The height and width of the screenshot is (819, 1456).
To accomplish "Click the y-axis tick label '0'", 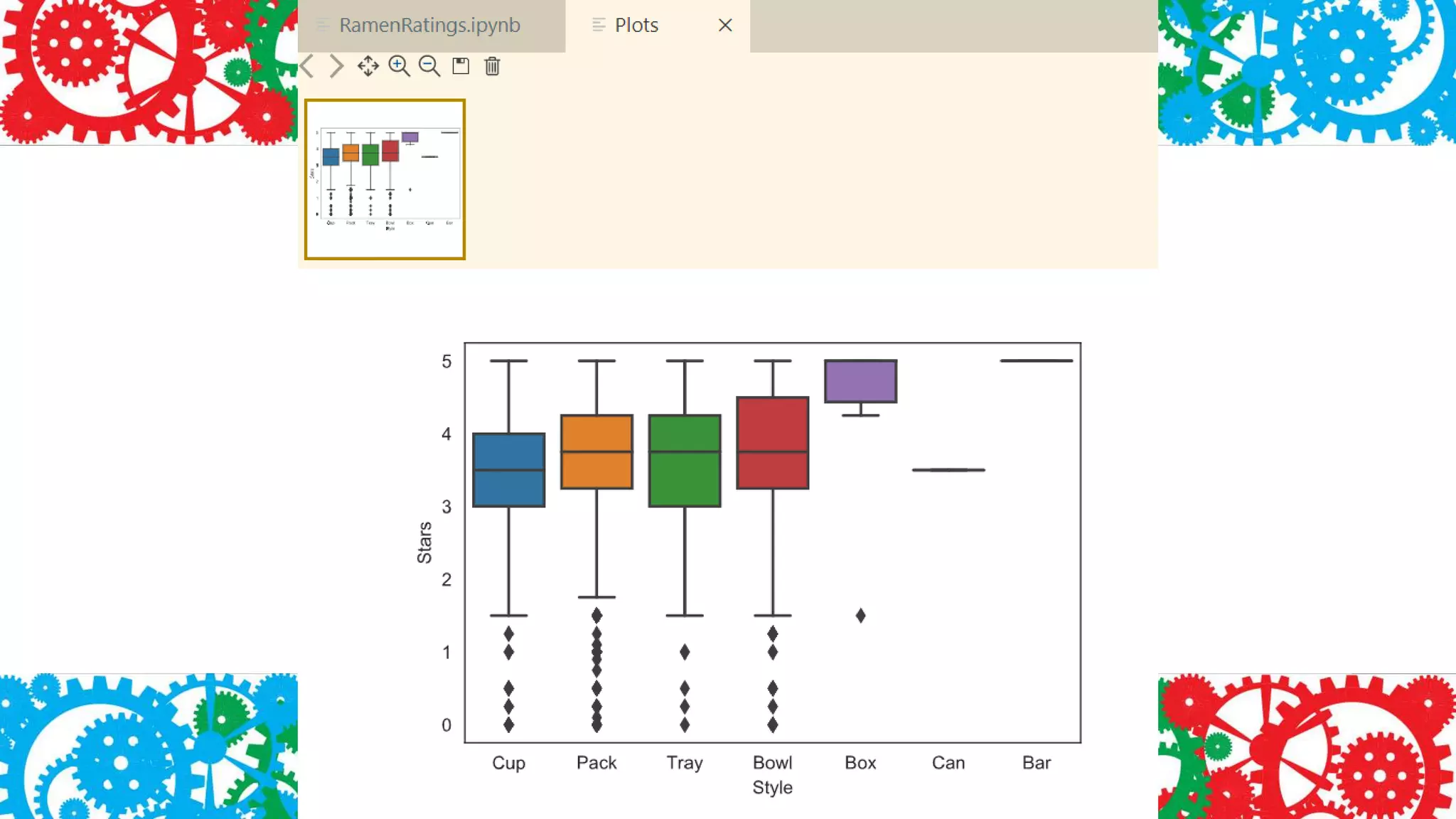I will click(x=446, y=725).
